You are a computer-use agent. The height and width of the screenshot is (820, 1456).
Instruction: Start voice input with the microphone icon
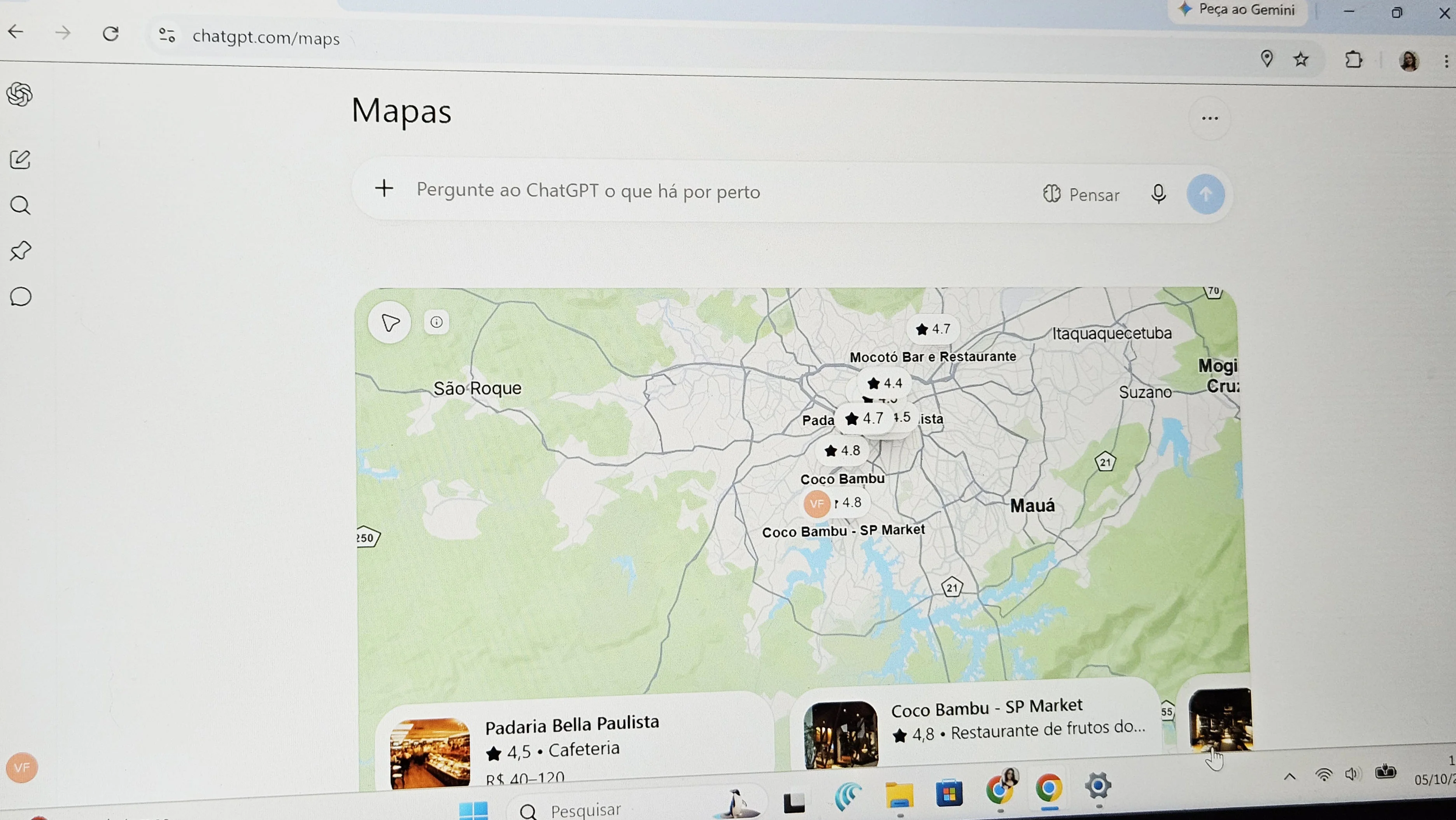click(x=1158, y=194)
